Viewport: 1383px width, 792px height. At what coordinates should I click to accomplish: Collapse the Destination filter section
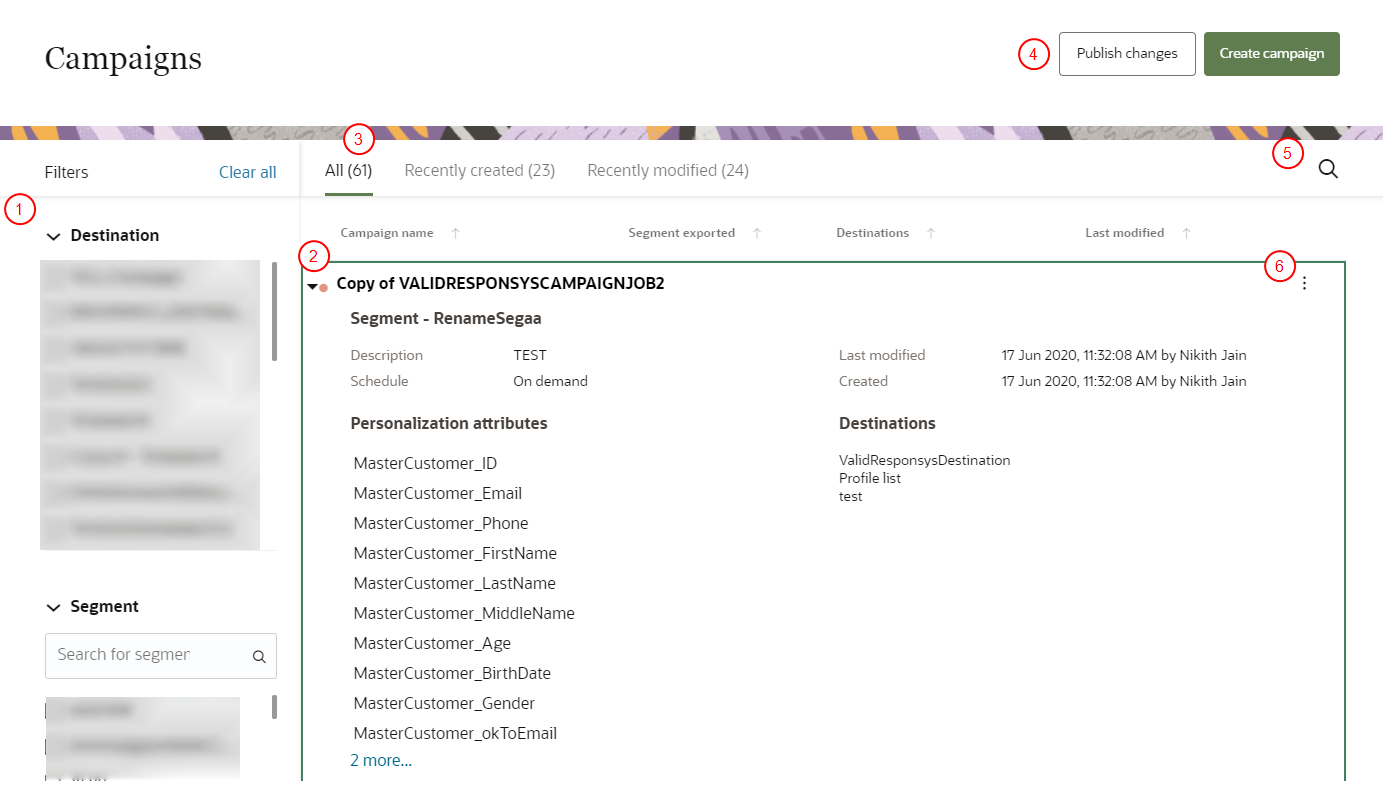[53, 236]
